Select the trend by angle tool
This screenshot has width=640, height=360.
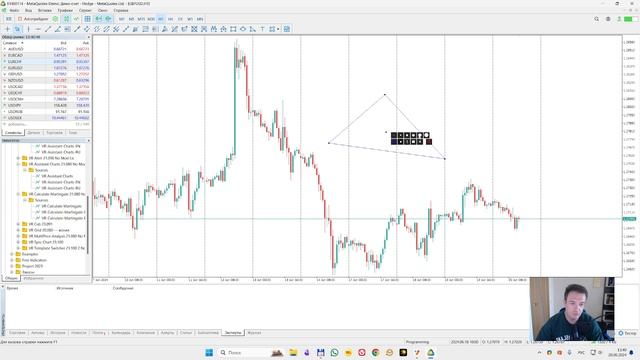pos(58,29)
